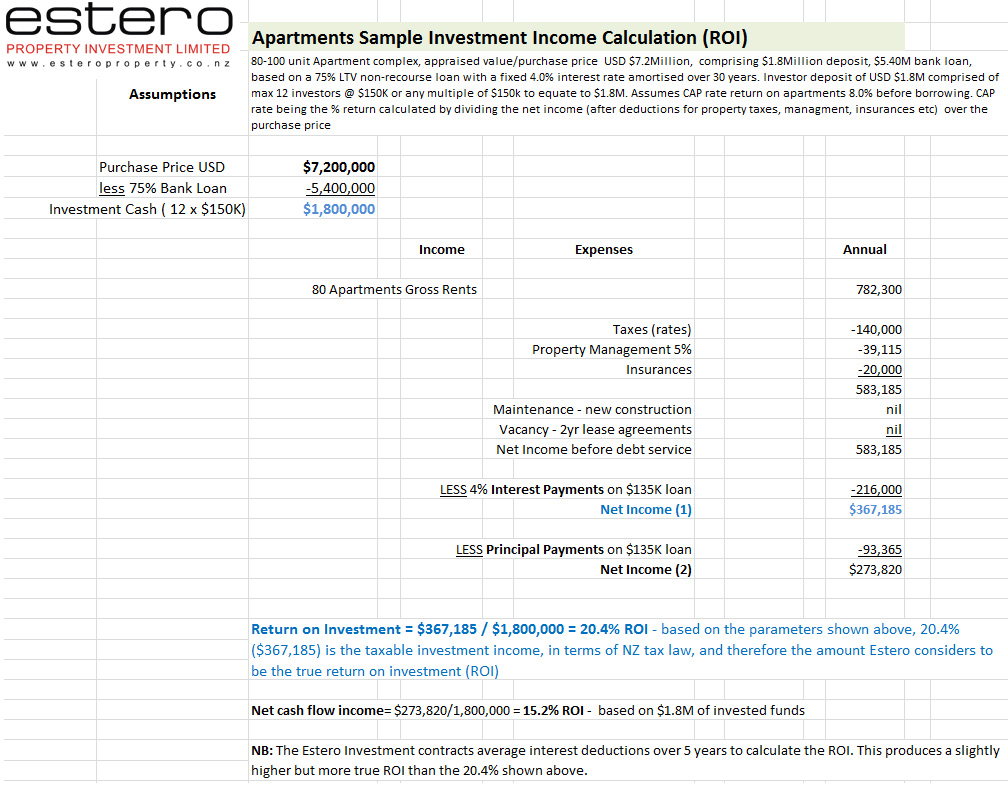Select the bold Net Income (2) label

click(646, 569)
